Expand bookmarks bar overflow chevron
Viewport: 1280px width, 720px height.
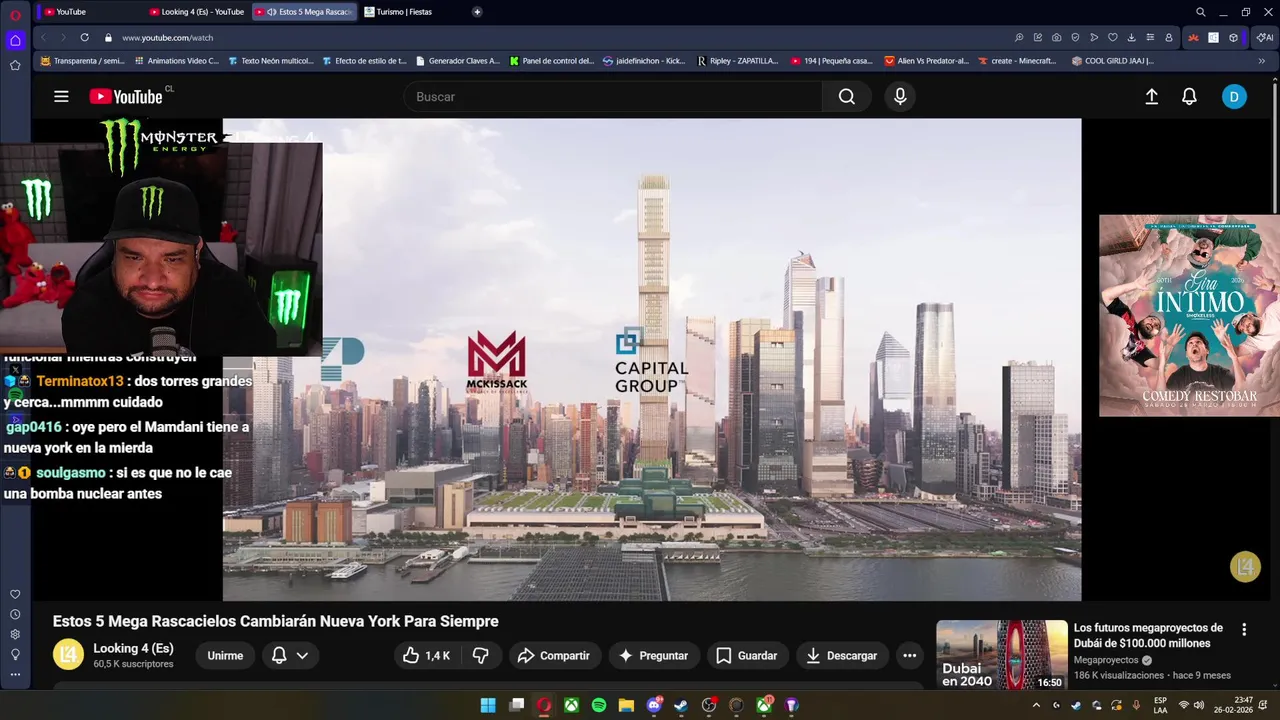pos(1261,61)
